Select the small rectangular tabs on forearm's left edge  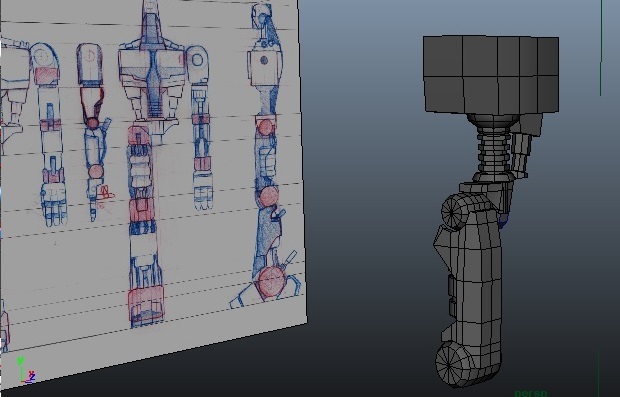[451, 295]
